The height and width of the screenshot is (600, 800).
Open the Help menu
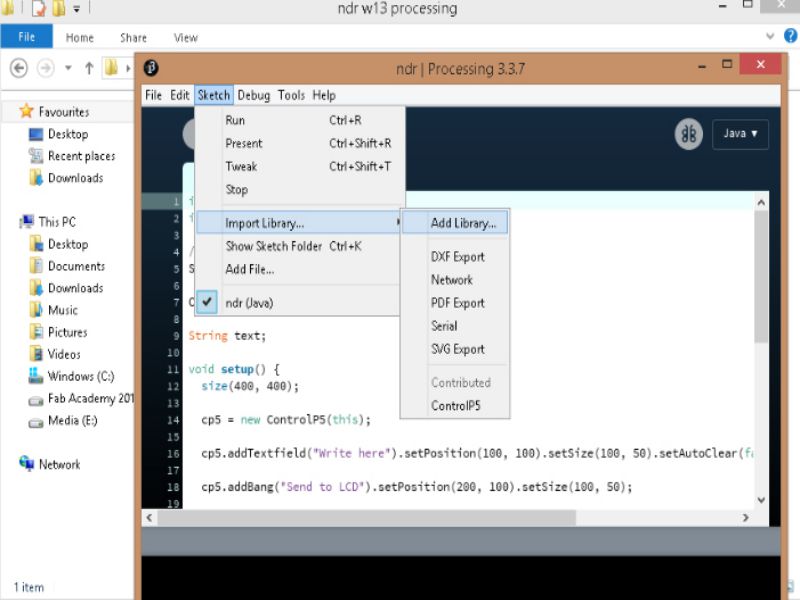point(324,95)
